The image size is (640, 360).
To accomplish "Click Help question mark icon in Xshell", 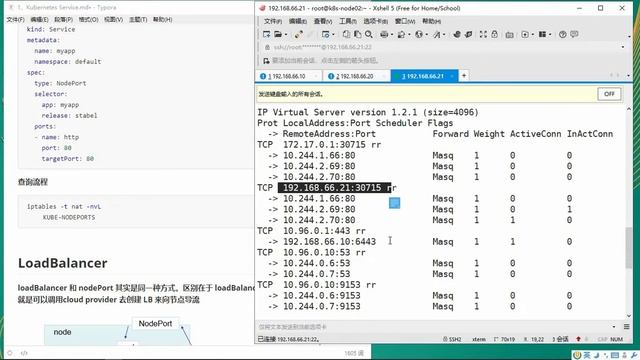I will point(563,34).
